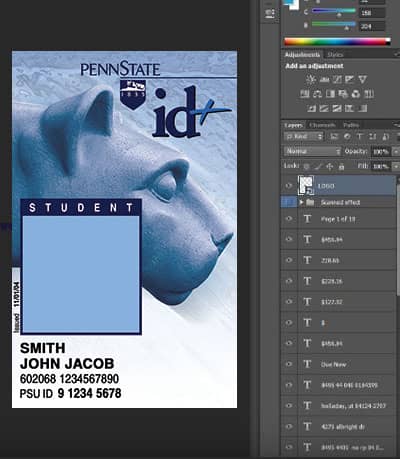Add a Hue/Saturation adjustment layer
The width and height of the screenshot is (400, 459).
pos(305,94)
